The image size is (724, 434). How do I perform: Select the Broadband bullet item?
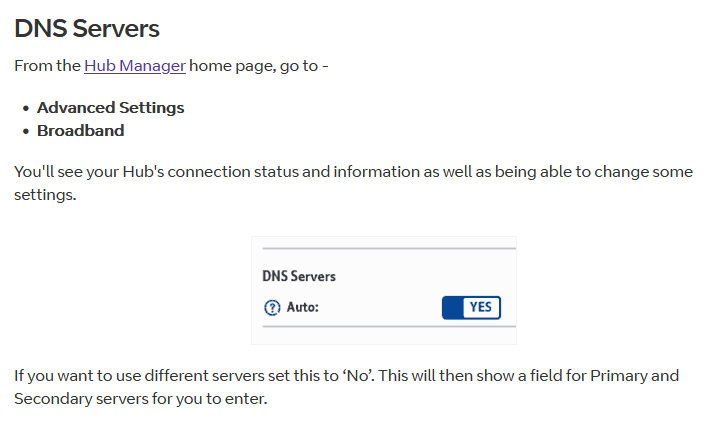80,131
